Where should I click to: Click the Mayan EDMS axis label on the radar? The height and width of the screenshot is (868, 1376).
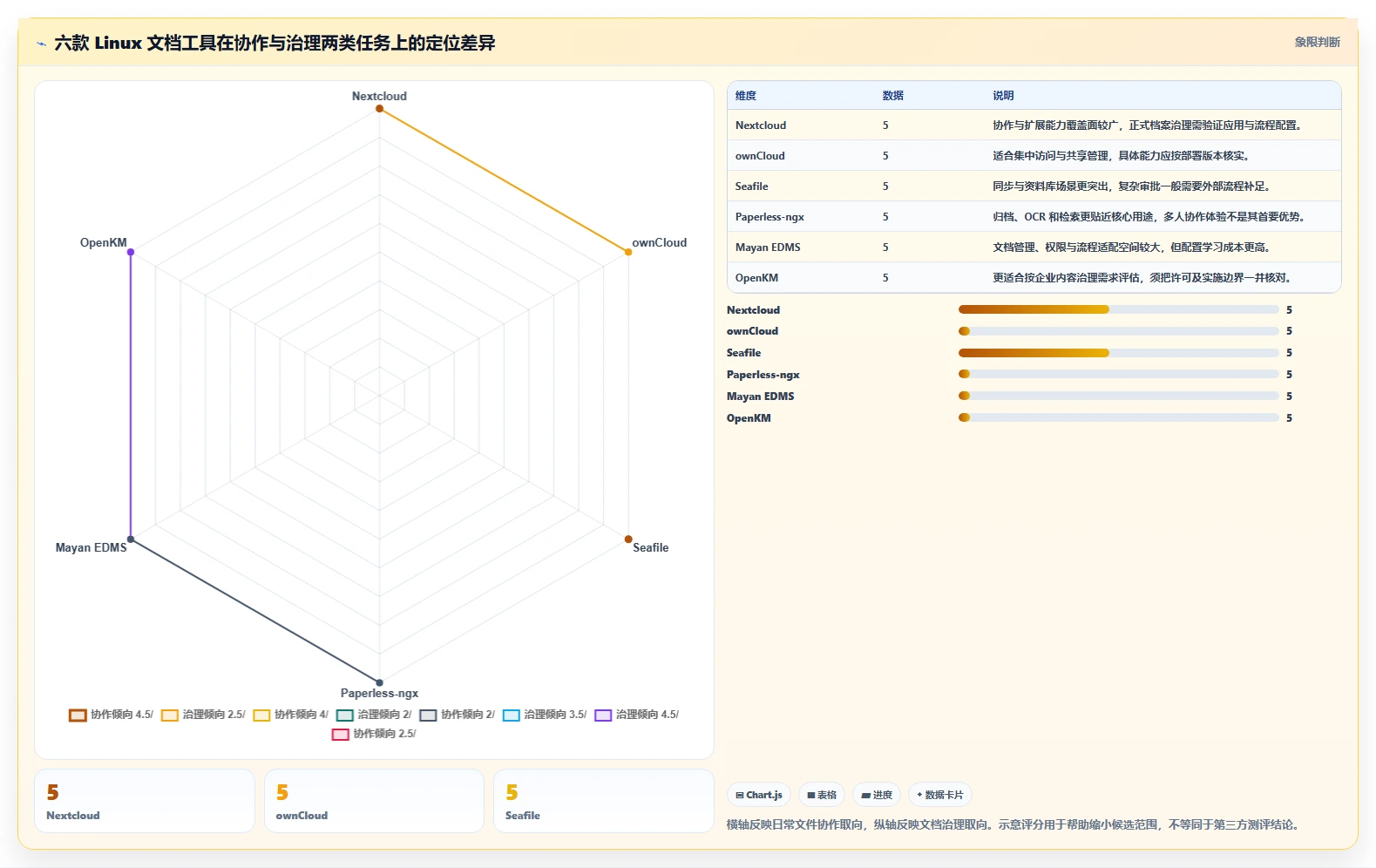[x=92, y=547]
